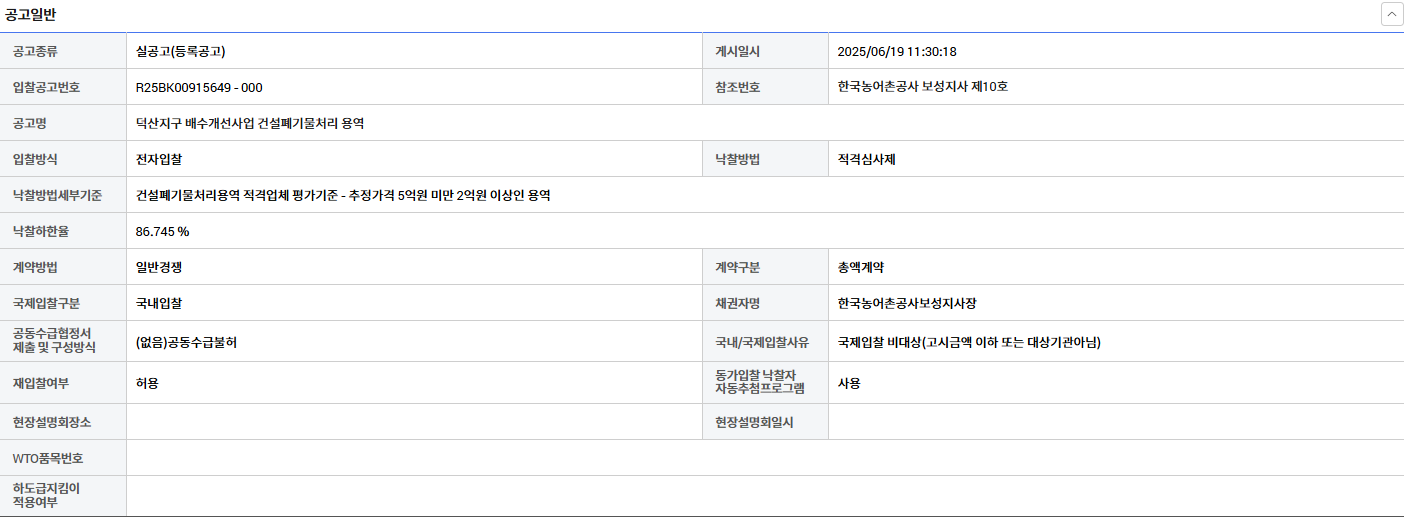Collapse the 공고일반 section with the chevron

pyautogui.click(x=1391, y=14)
